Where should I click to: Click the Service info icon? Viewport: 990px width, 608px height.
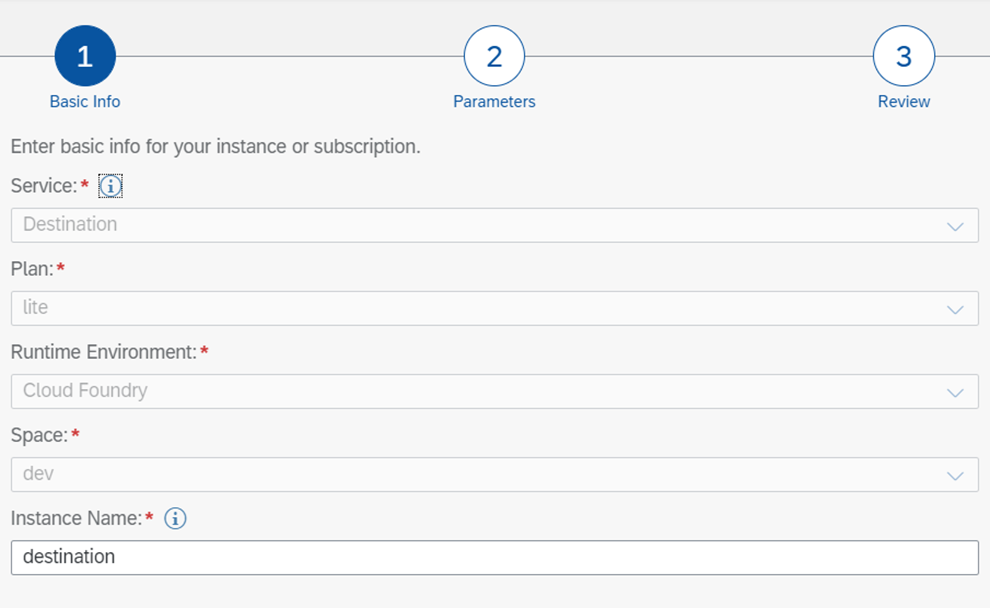click(111, 186)
